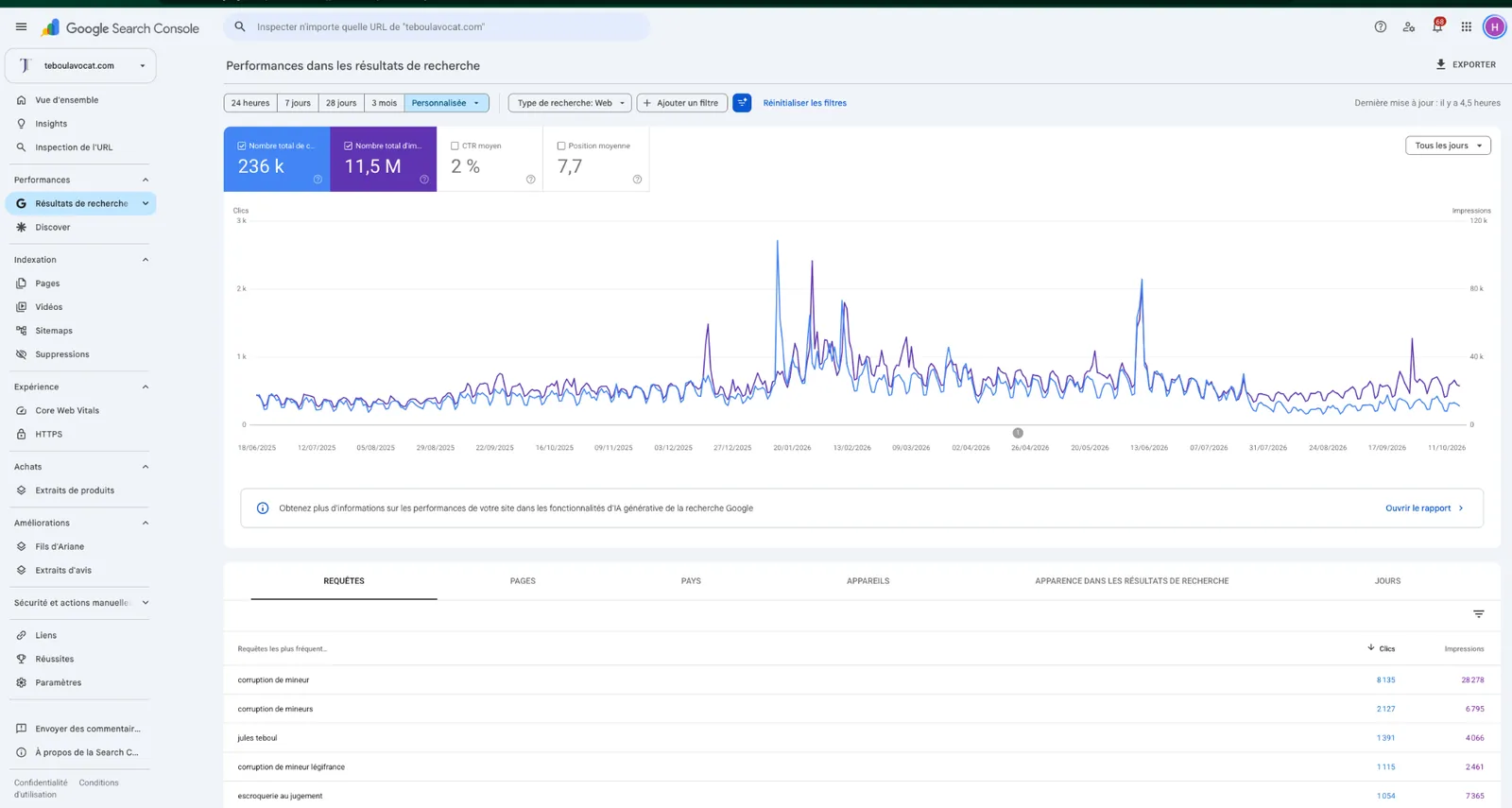Screen dimensions: 1512x808
Task: Select the 28 jours range button
Action: [341, 103]
